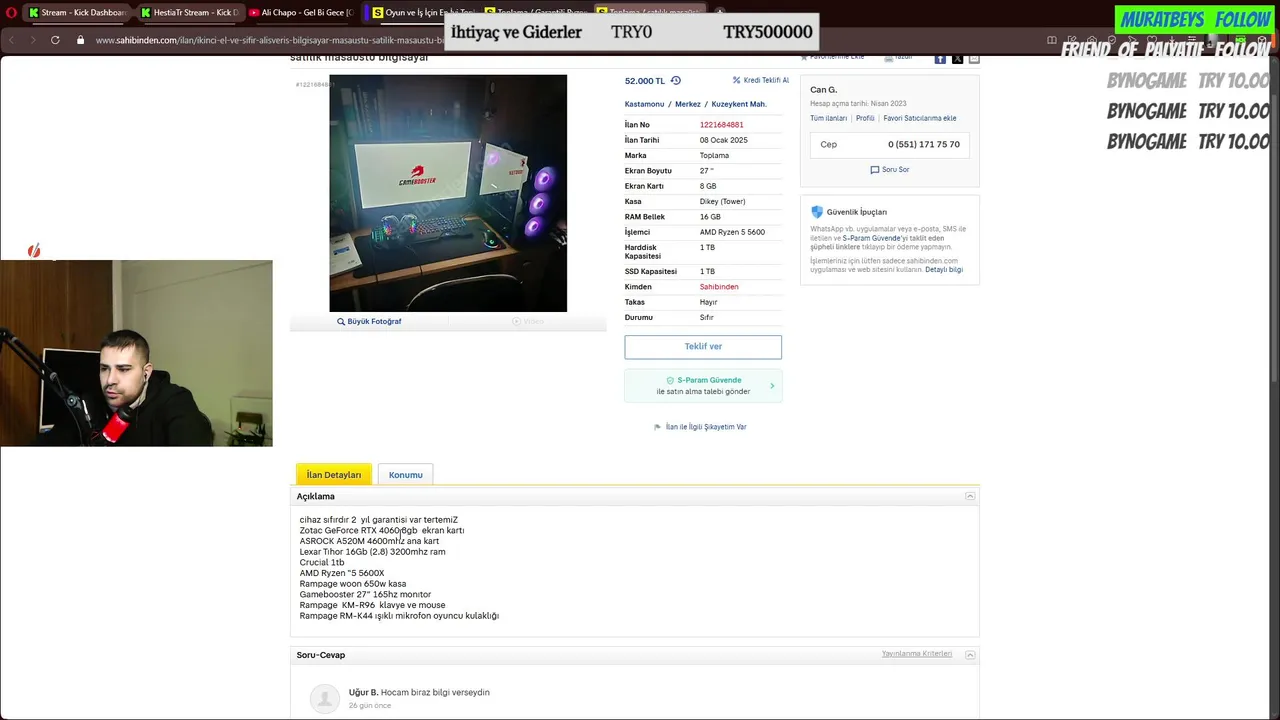This screenshot has height=720, width=1280.
Task: Open Tüm İlanları seller link
Action: tap(829, 119)
